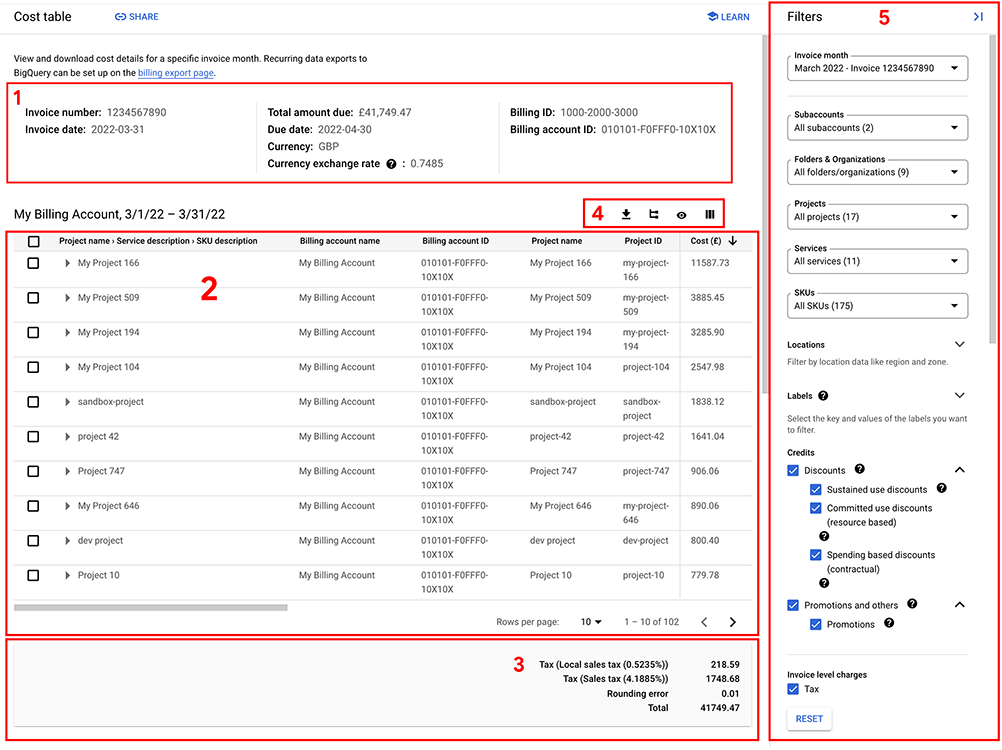1002x750 pixels.
Task: Expand the My Project 646 row
Action: point(67,506)
